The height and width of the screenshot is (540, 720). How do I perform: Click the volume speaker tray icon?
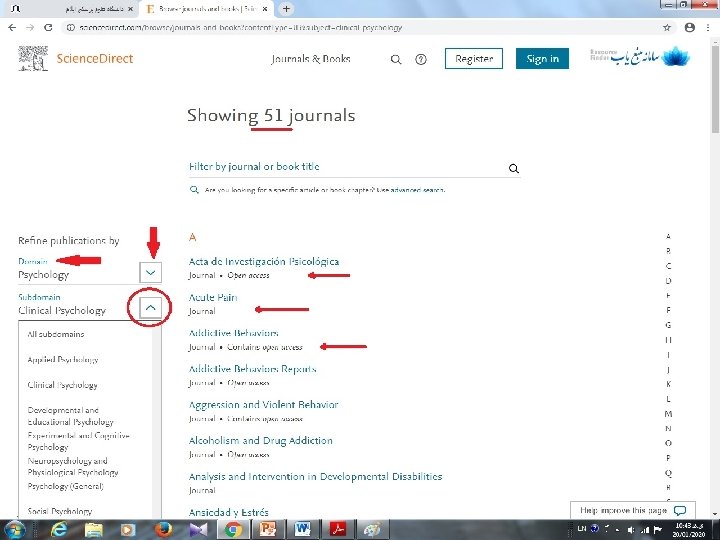[x=631, y=530]
